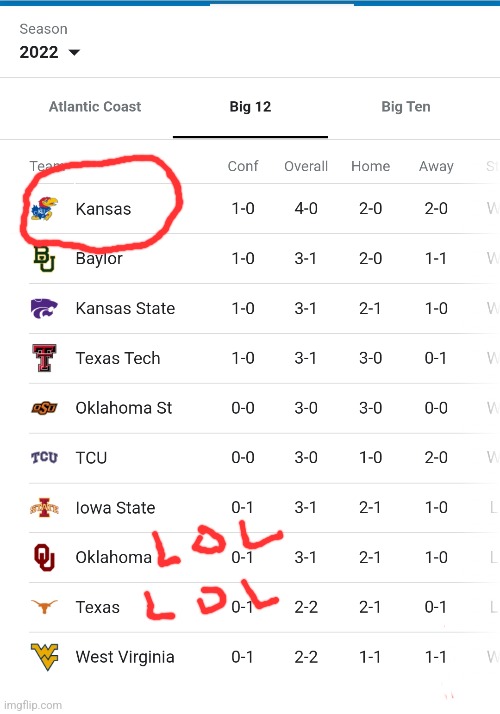Click the Texas Longhorns logo

pyautogui.click(x=44, y=607)
